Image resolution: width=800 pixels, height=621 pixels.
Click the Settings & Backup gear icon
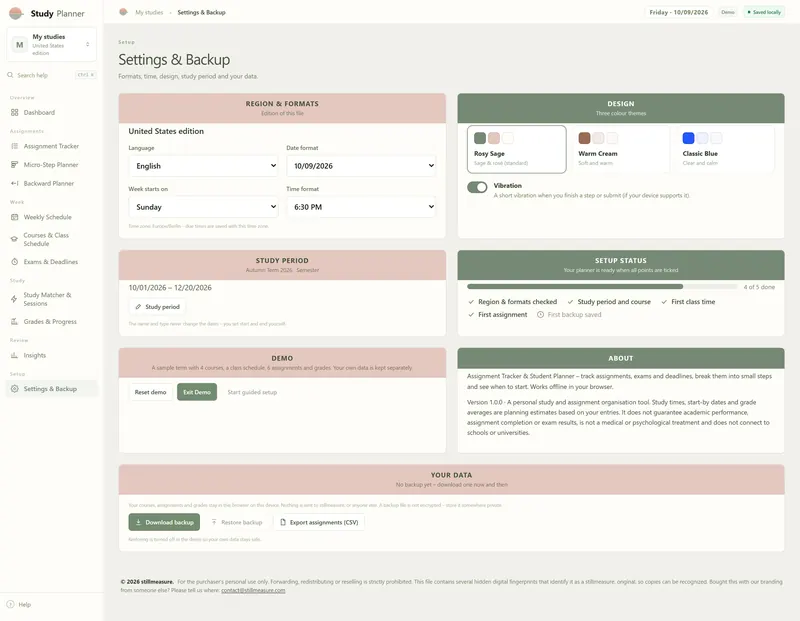(14, 389)
